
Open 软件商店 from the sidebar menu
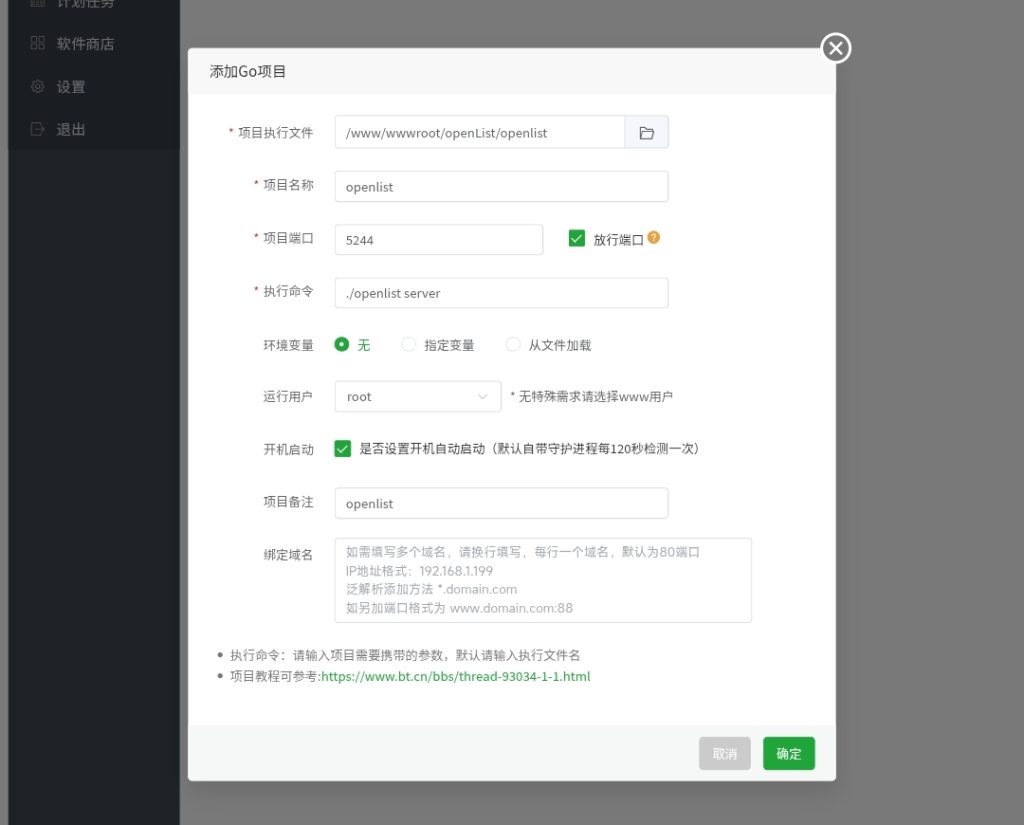click(x=84, y=43)
